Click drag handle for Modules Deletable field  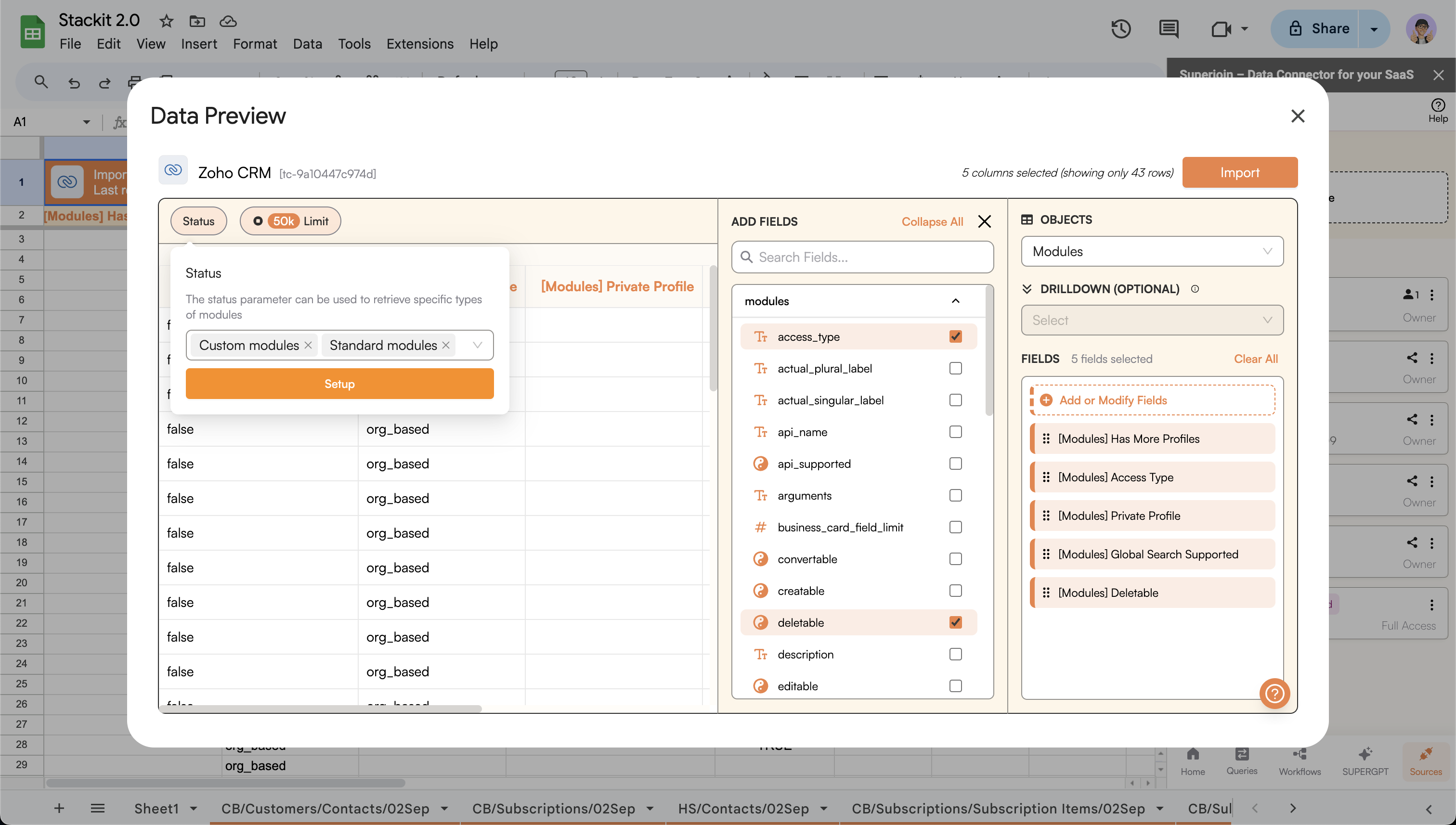coord(1046,593)
